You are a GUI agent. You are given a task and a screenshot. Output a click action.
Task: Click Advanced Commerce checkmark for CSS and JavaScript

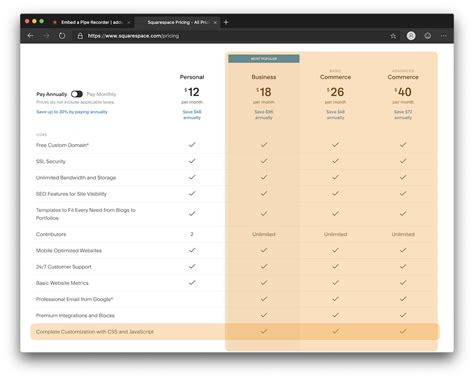click(x=403, y=331)
